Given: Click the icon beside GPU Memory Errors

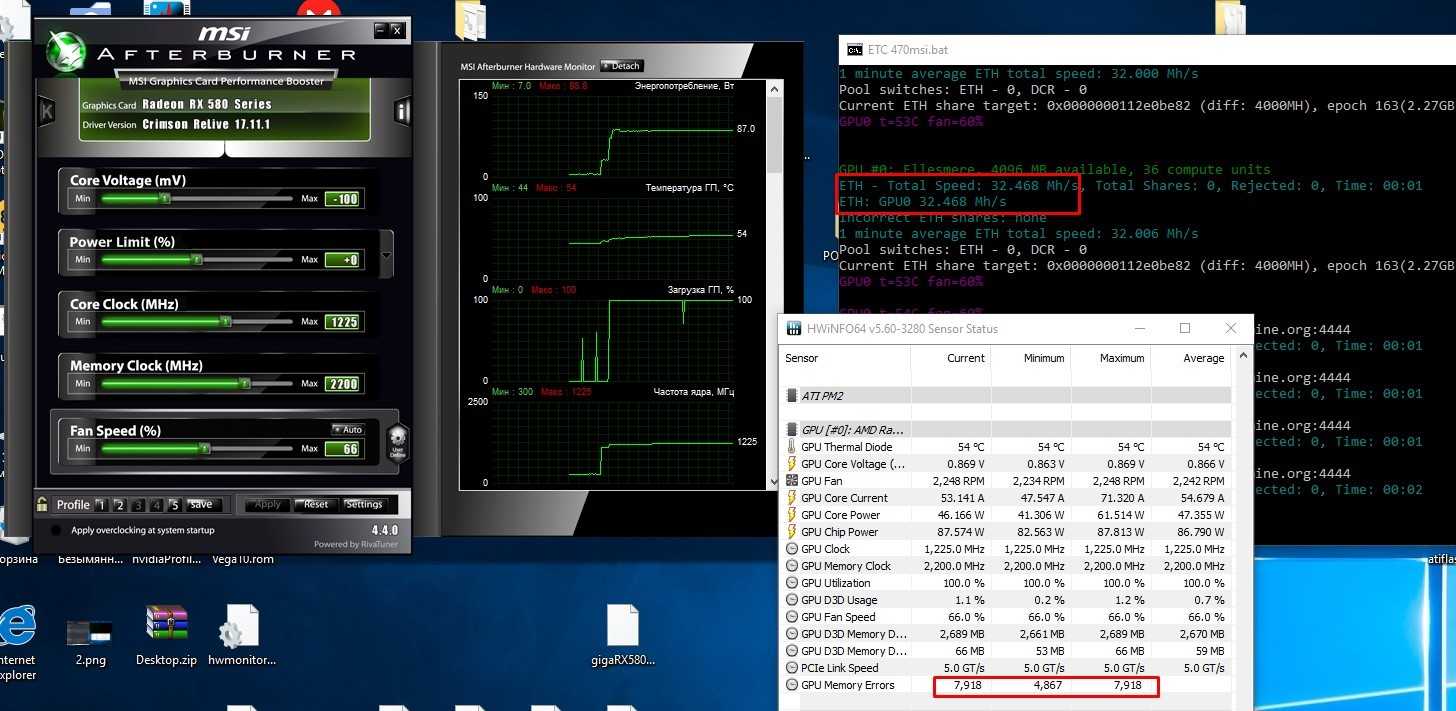Looking at the screenshot, I should [x=792, y=685].
